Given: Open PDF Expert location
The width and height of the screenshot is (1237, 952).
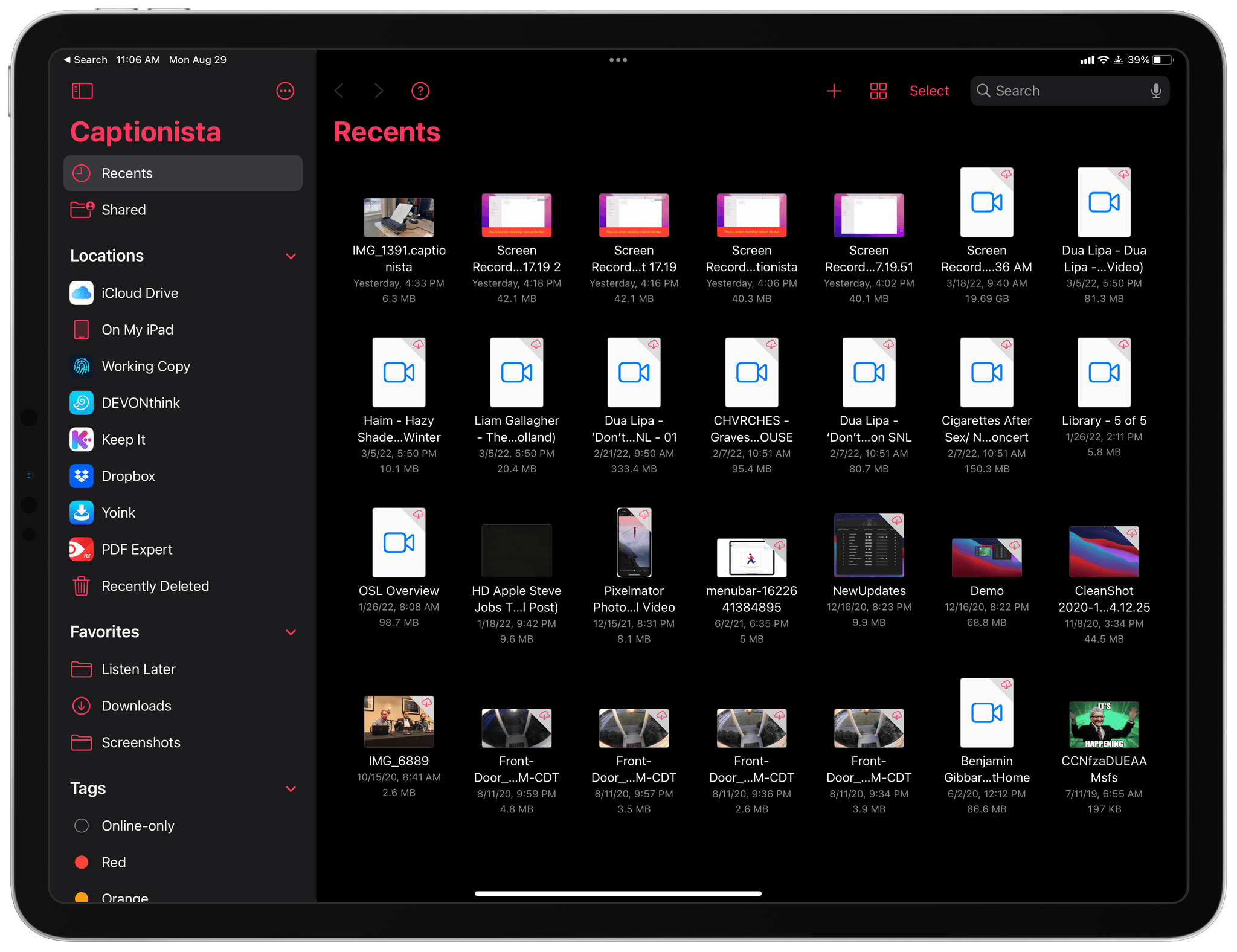Looking at the screenshot, I should pyautogui.click(x=183, y=550).
